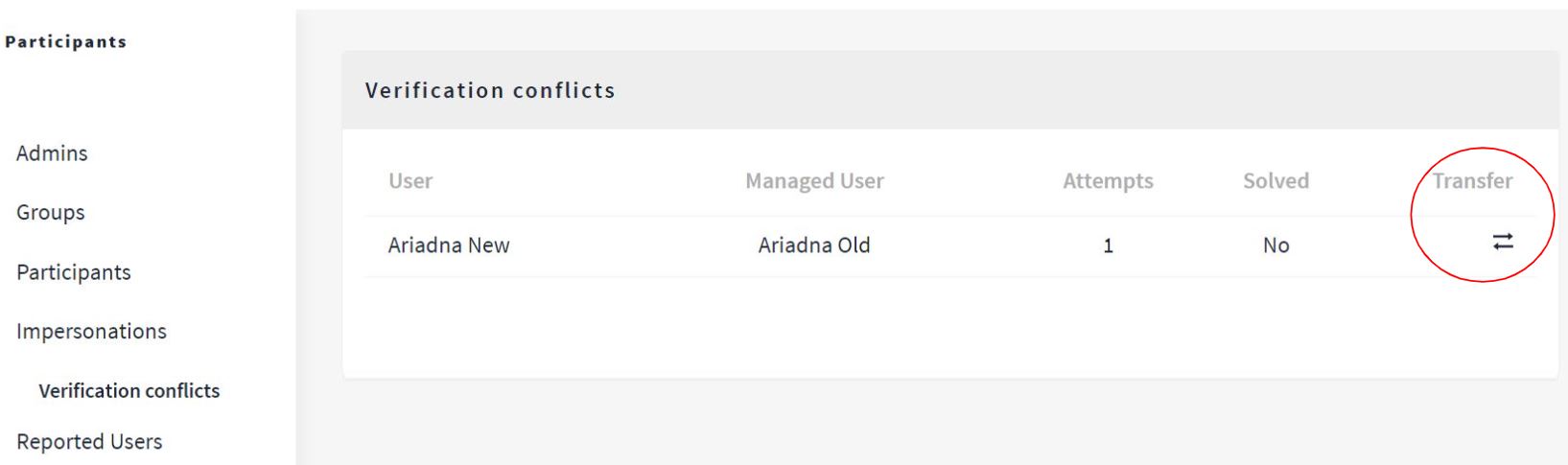Click the attempts count value 1

click(x=1108, y=246)
